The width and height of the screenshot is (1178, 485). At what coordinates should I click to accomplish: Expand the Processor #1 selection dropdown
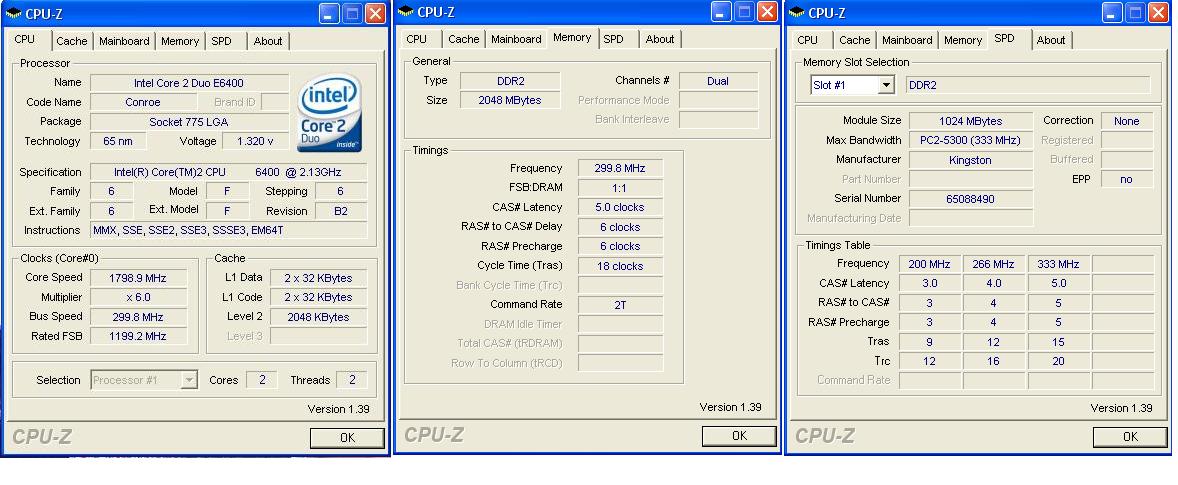point(189,380)
